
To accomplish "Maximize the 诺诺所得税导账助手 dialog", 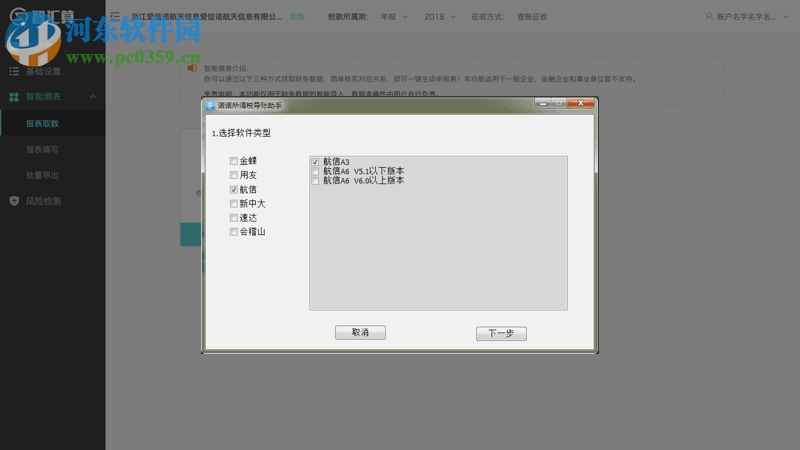I will click(x=559, y=103).
